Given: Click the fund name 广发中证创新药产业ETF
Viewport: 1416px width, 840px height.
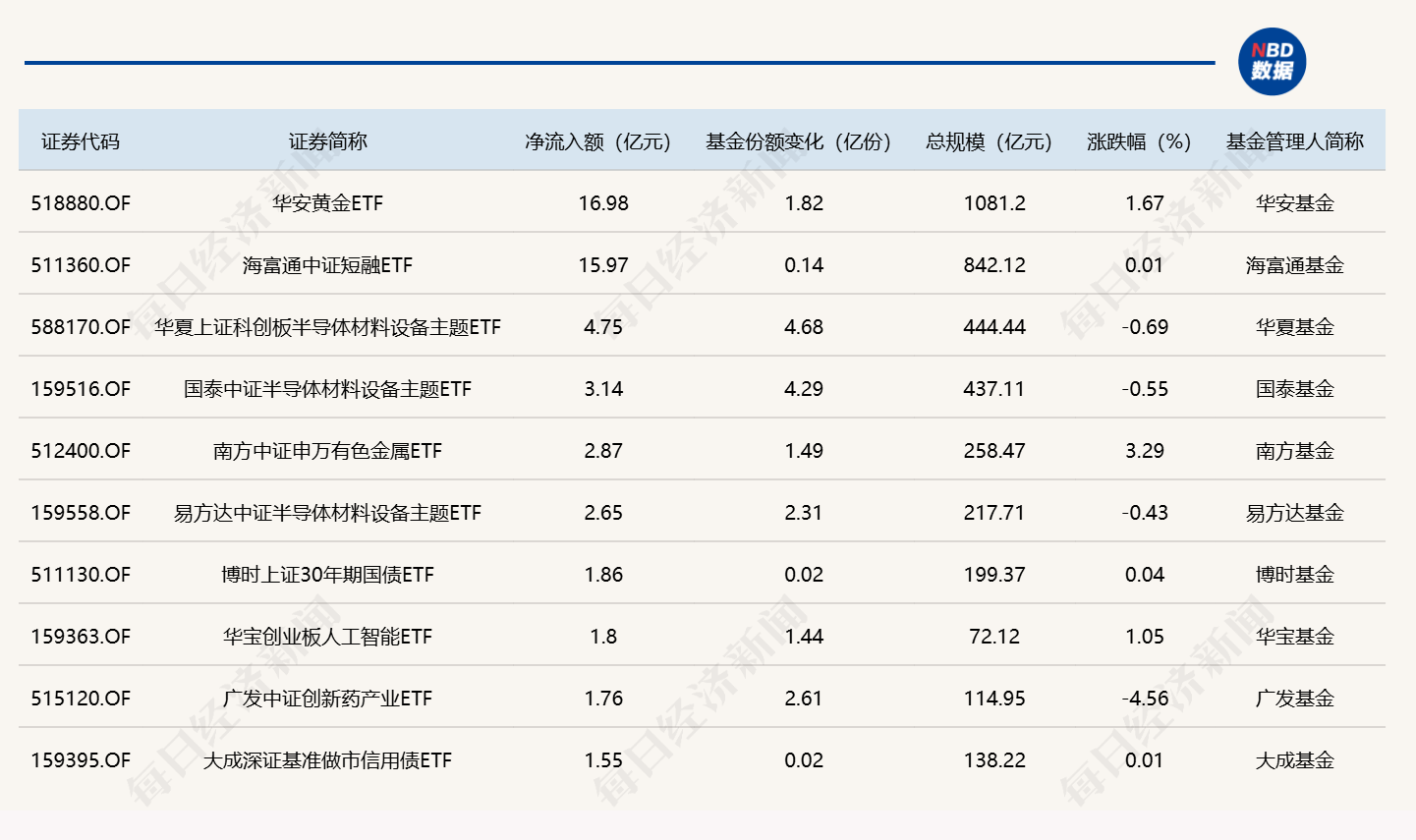Looking at the screenshot, I should [x=327, y=699].
